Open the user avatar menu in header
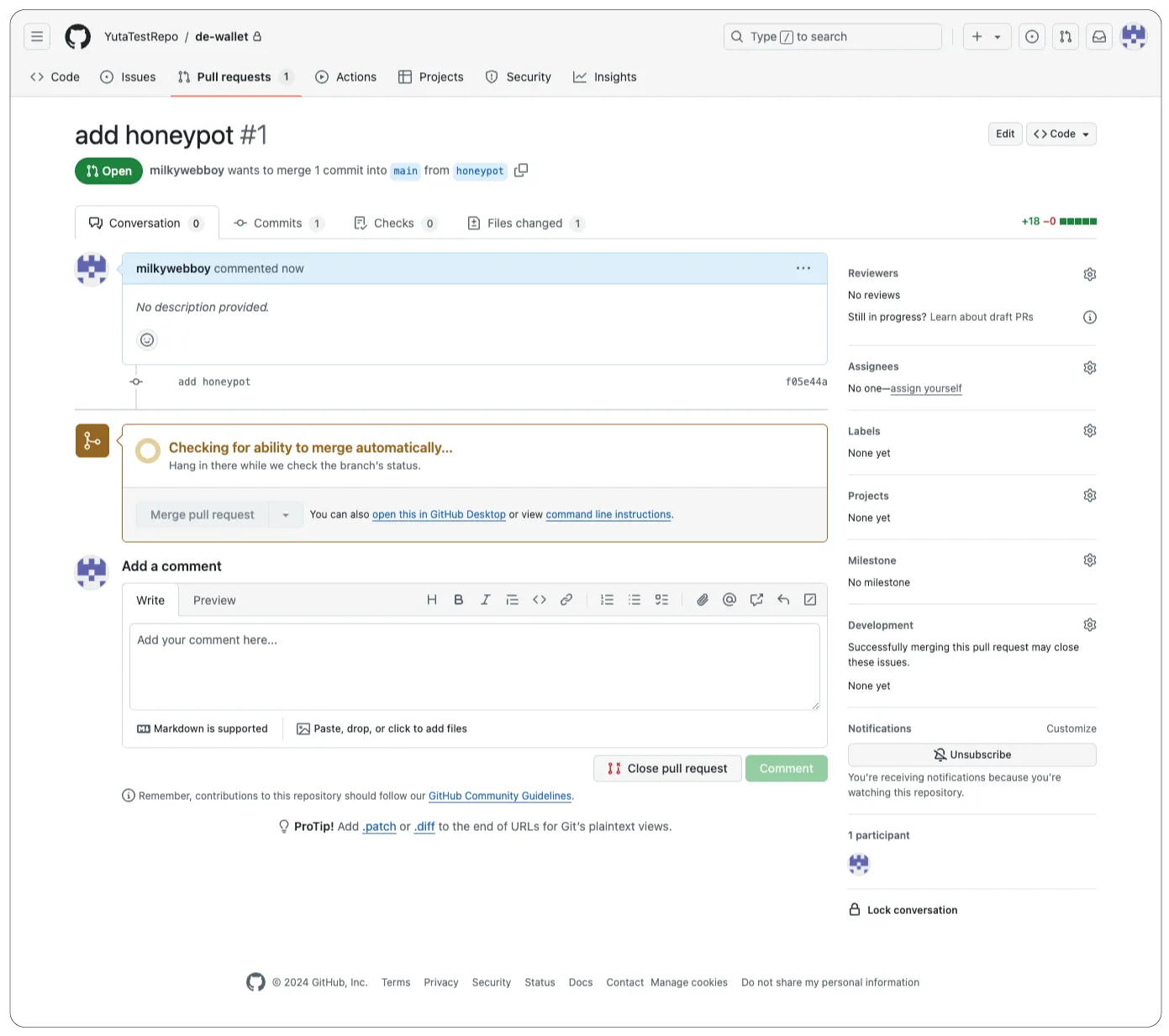1169x1036 pixels. click(x=1134, y=37)
